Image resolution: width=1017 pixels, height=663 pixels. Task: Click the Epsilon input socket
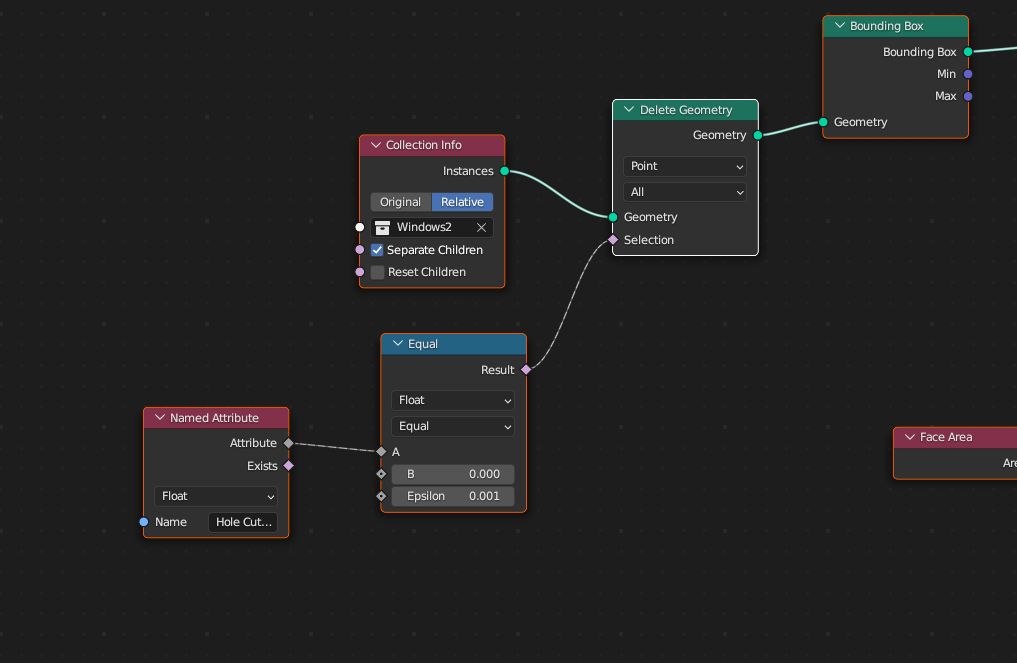381,496
